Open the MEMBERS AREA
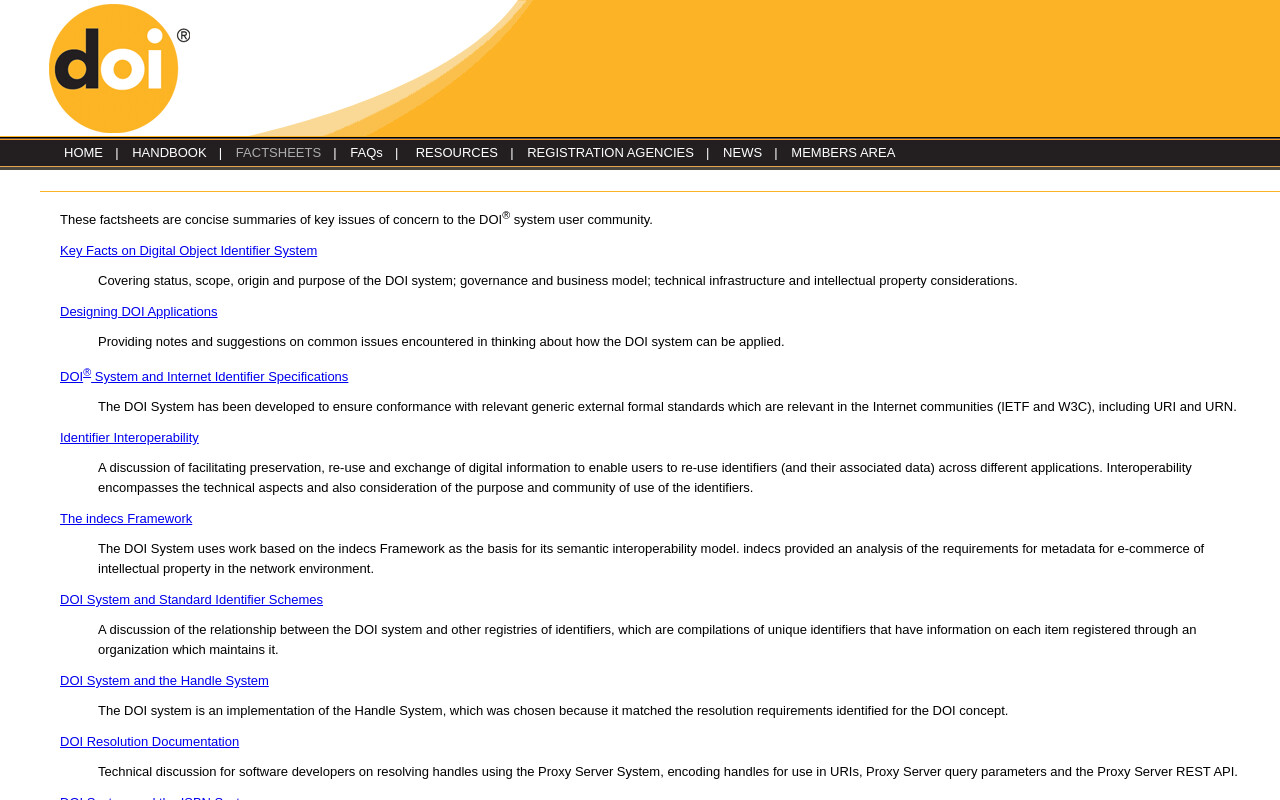Screen dimensions: 1280x800 (843, 153)
